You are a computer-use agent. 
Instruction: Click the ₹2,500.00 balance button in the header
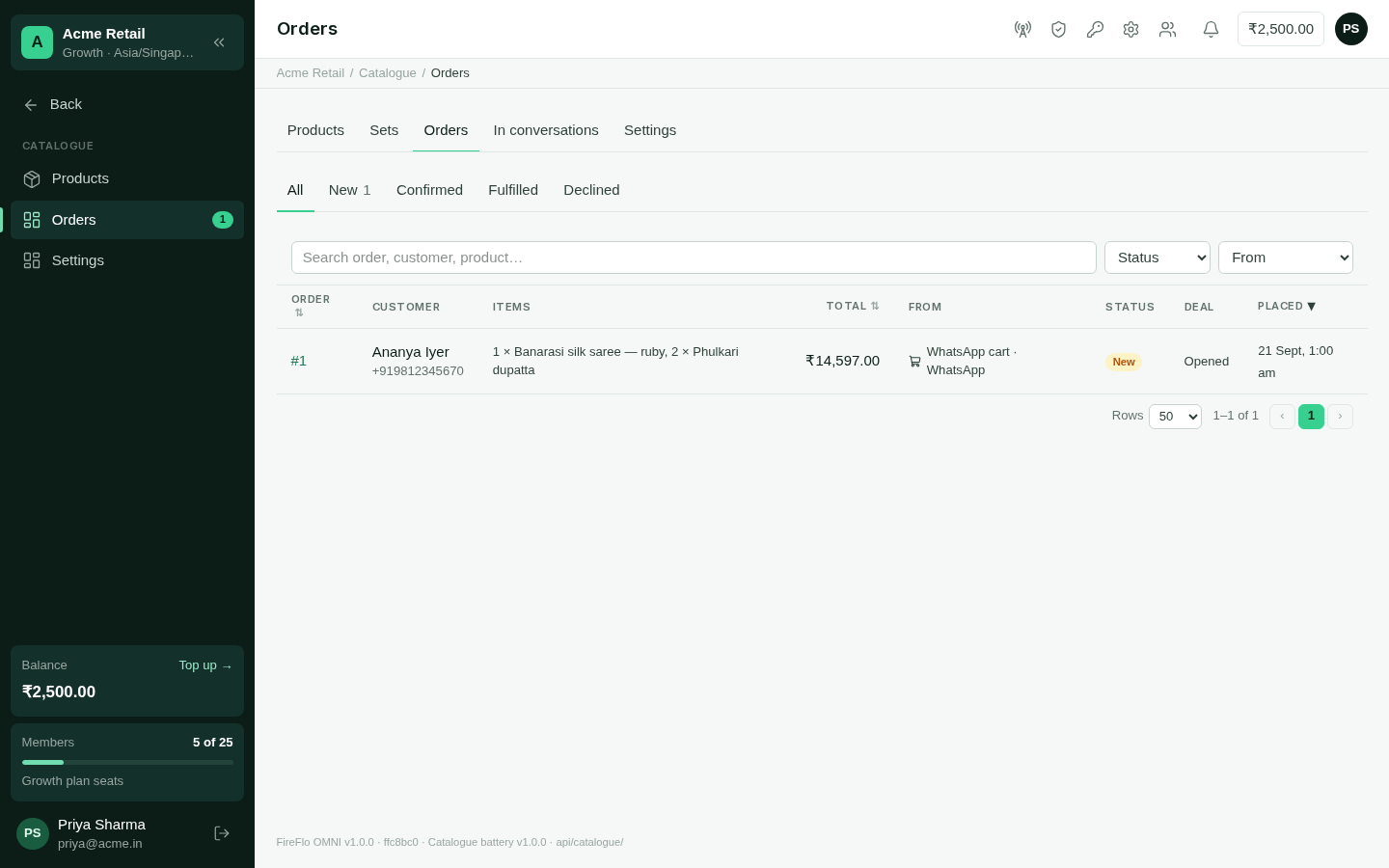1281,29
